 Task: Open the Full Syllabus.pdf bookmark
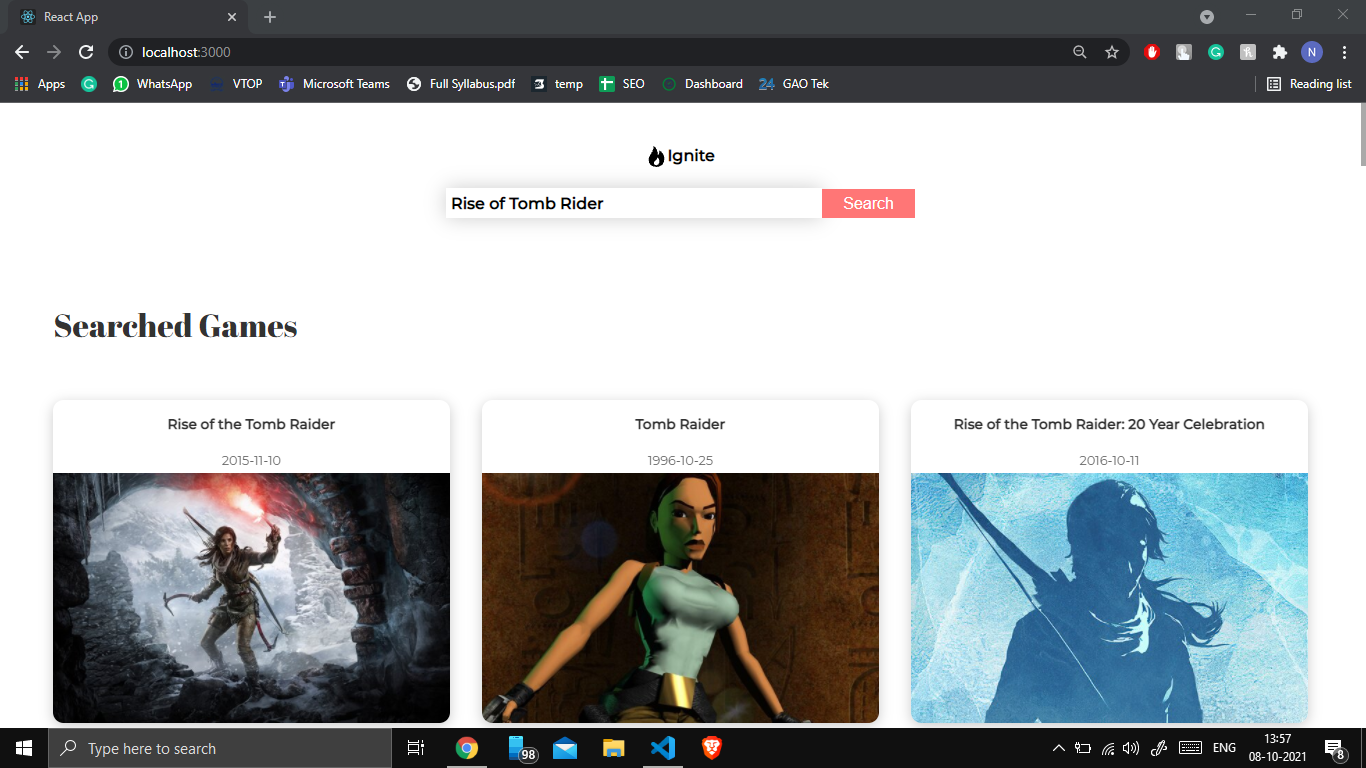461,84
